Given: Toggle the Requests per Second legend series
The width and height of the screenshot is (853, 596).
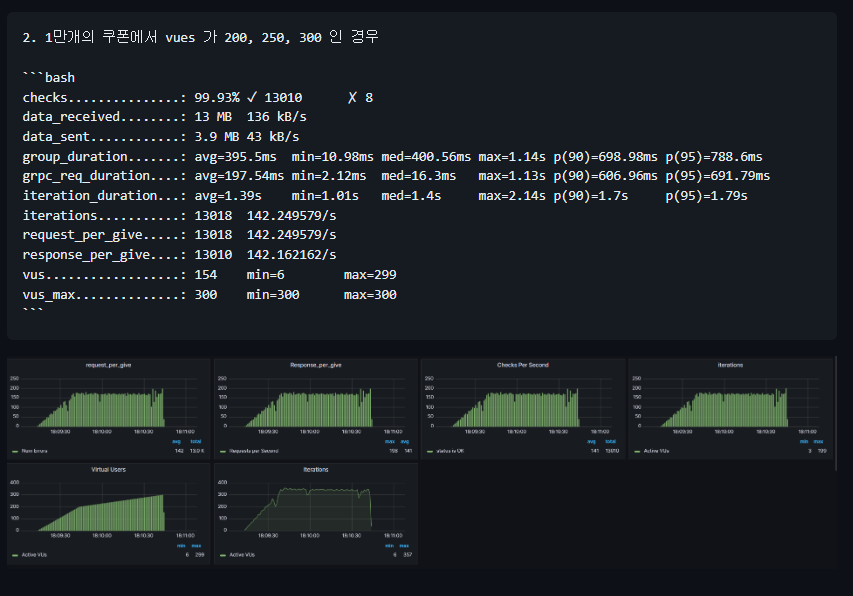Looking at the screenshot, I should coord(254,451).
